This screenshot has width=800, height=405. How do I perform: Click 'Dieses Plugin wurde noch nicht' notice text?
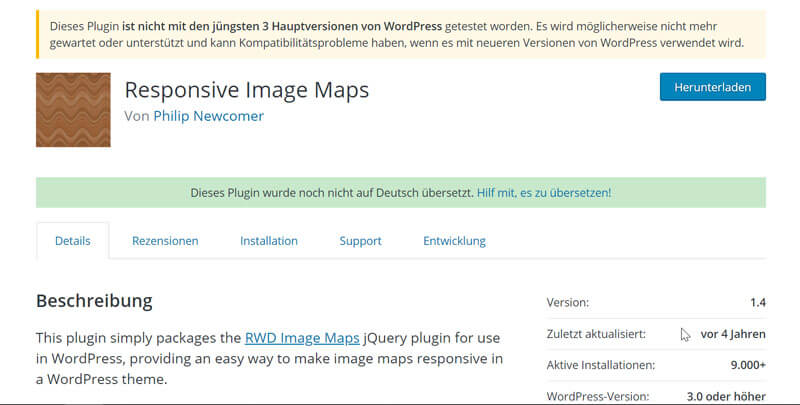(x=332, y=193)
